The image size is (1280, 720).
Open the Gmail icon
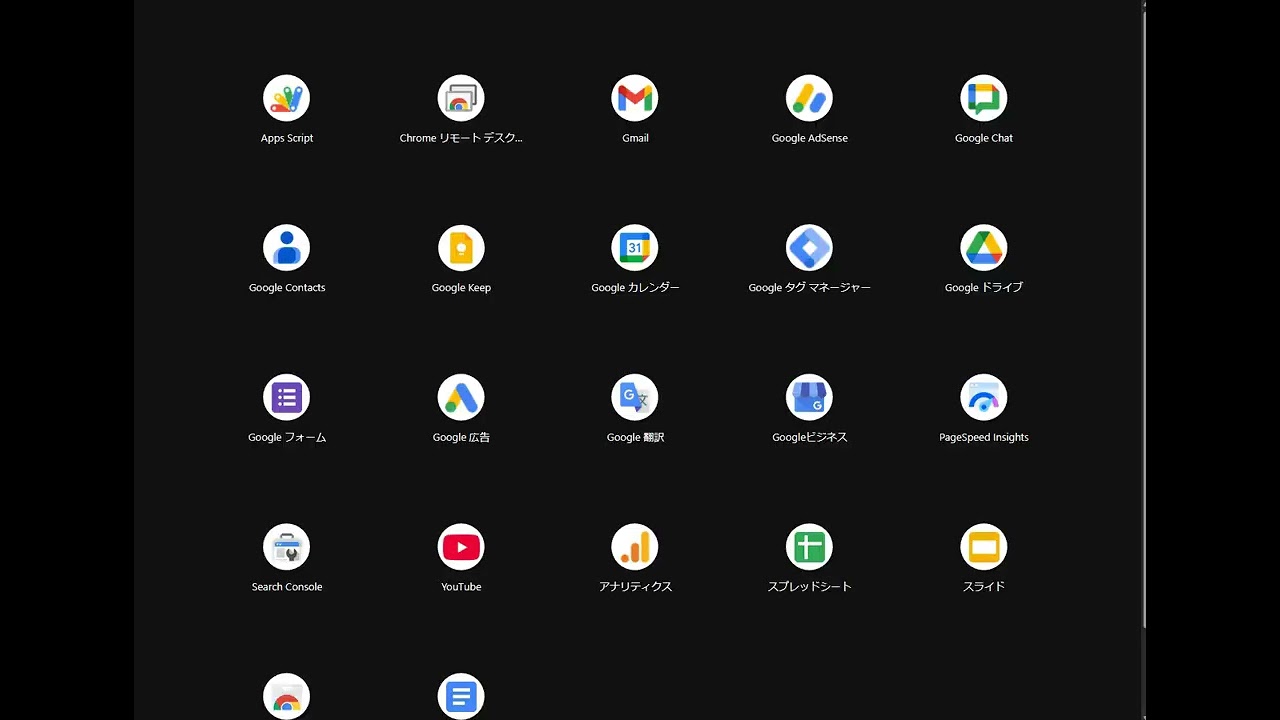point(635,98)
